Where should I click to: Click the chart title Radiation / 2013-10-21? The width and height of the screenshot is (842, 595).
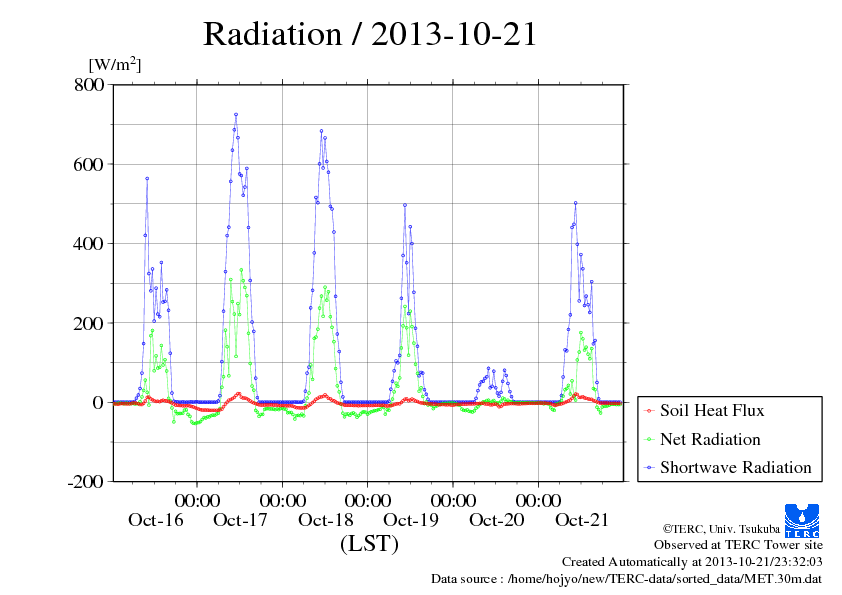(370, 34)
